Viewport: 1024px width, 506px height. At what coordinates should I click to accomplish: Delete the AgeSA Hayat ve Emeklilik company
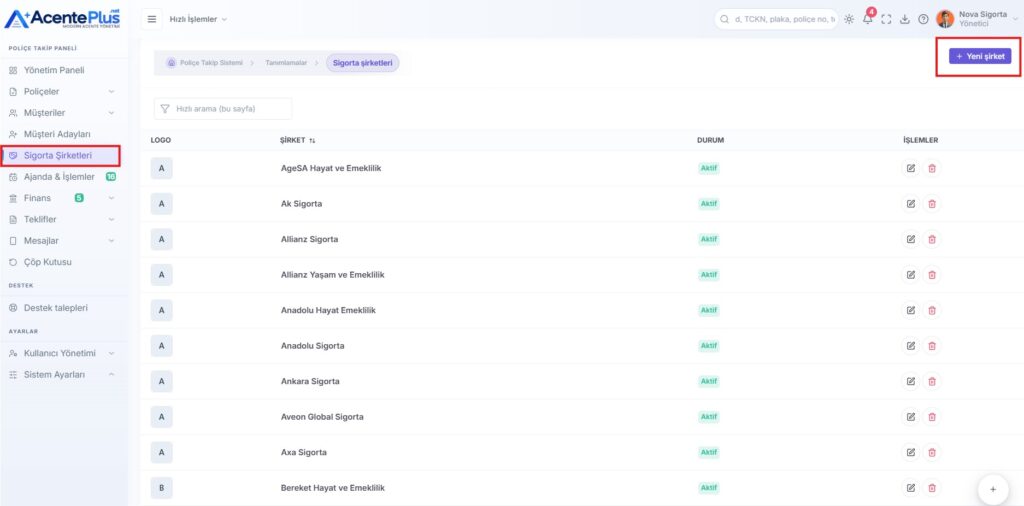(x=932, y=168)
